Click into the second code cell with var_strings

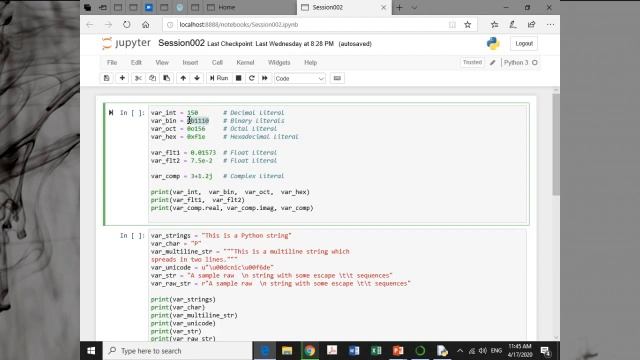coord(338,286)
